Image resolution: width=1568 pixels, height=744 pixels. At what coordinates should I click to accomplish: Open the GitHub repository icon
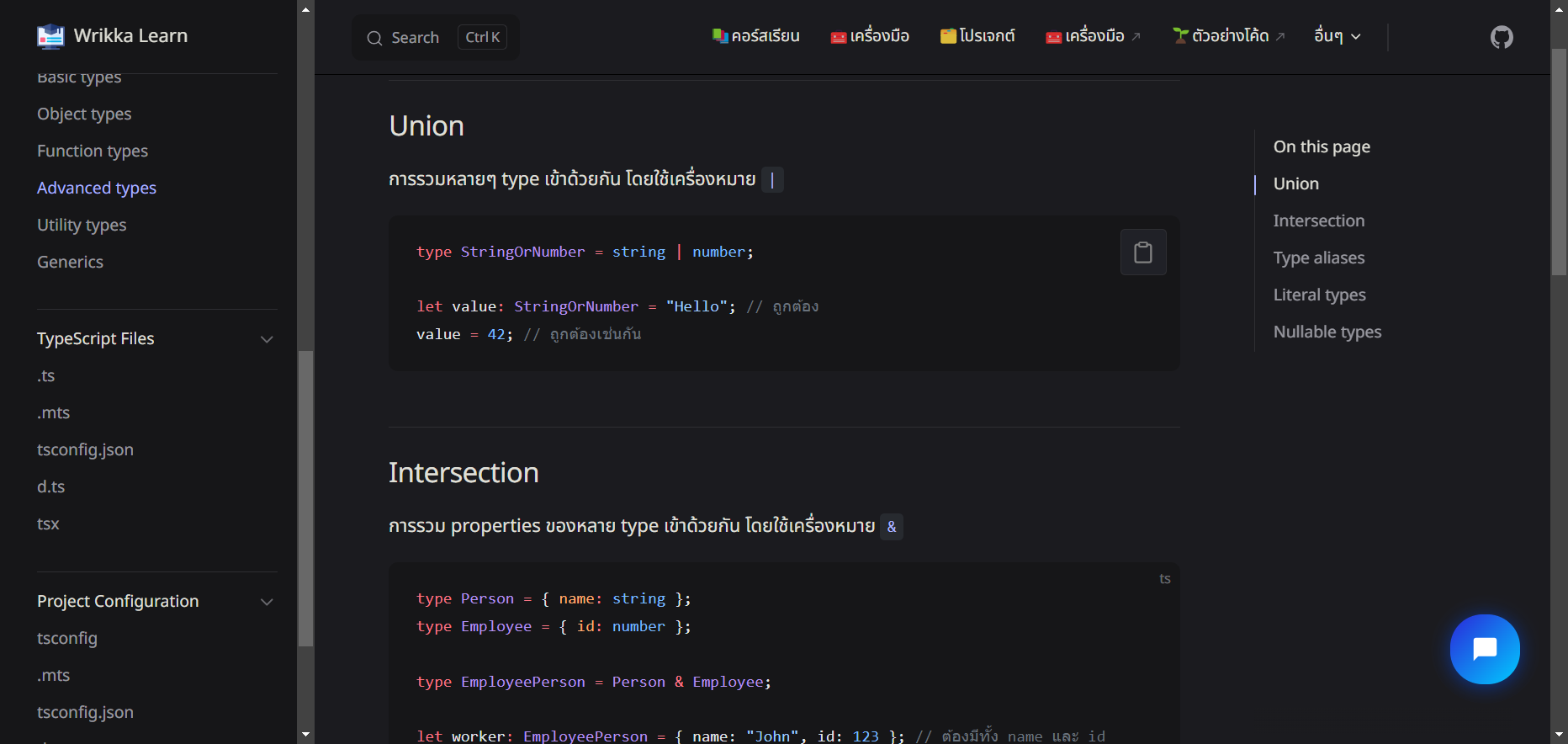[x=1502, y=37]
